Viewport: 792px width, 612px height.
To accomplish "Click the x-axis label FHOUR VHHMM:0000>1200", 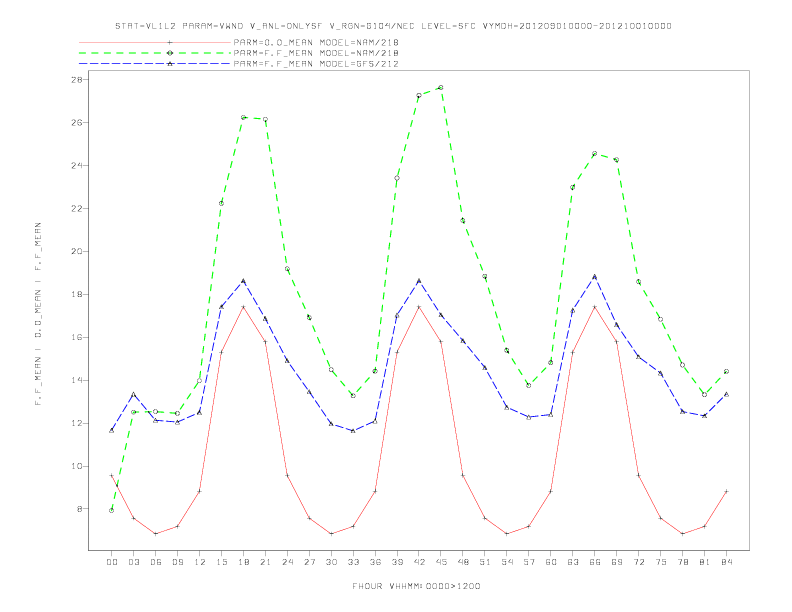I will pos(416,586).
